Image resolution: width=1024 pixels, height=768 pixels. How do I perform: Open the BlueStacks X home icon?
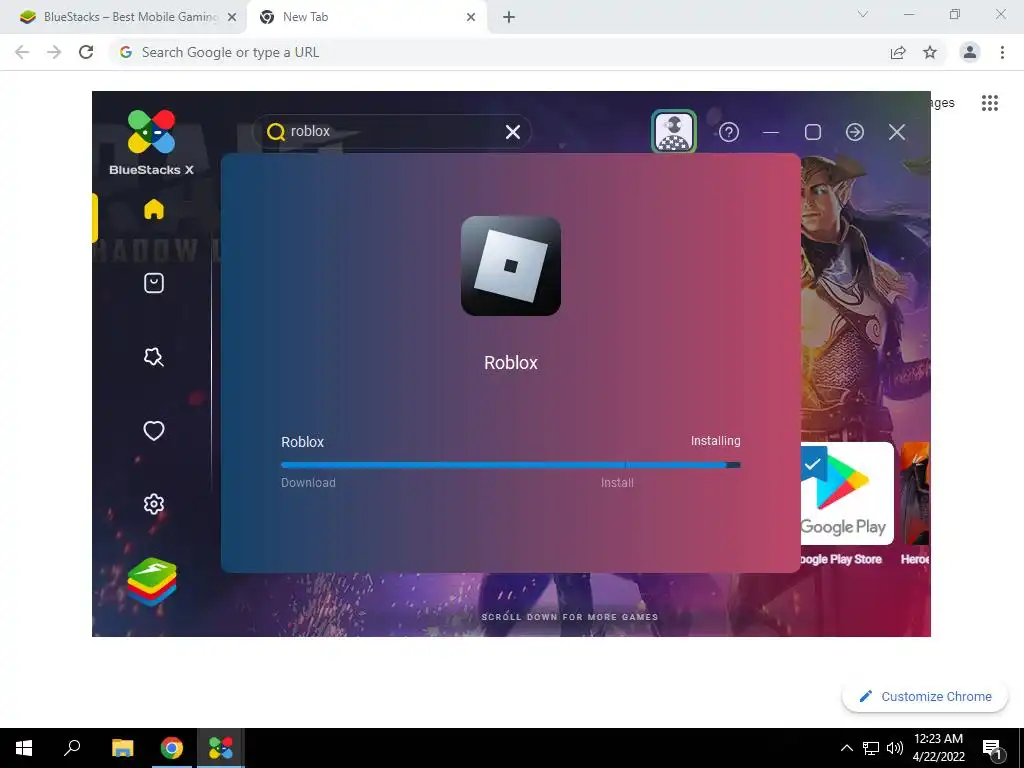click(x=153, y=209)
